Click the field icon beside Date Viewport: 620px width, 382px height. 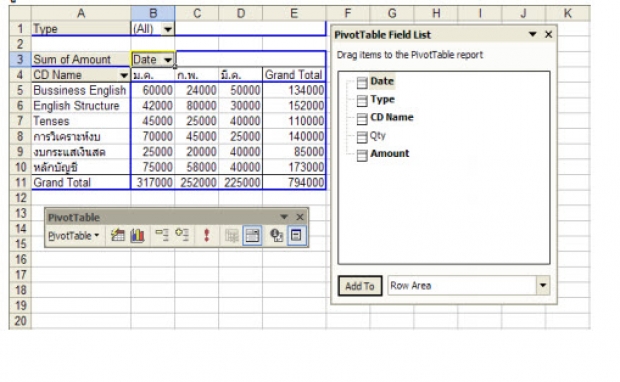pyautogui.click(x=362, y=83)
